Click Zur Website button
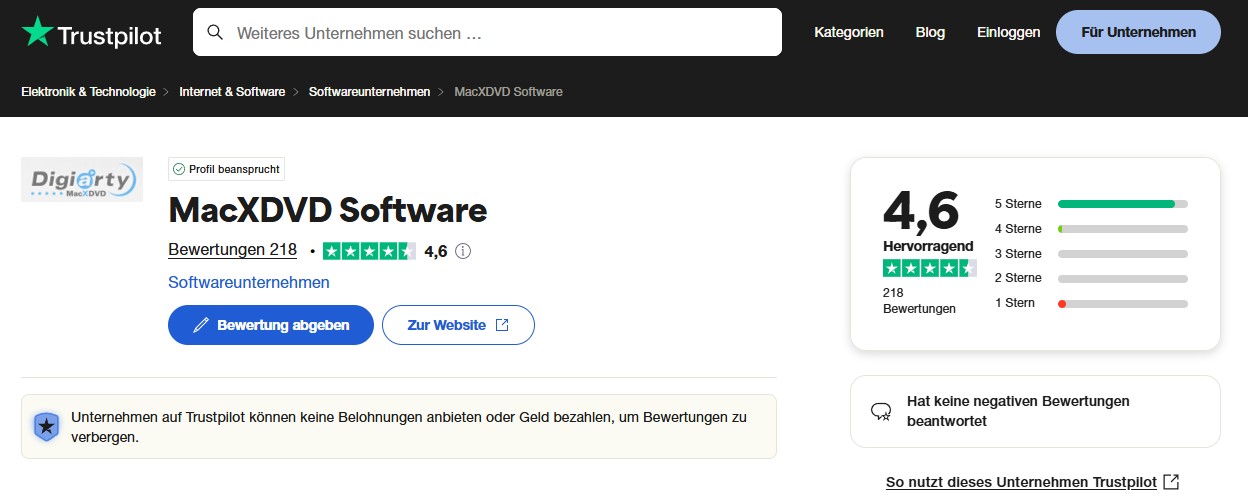 coord(458,325)
